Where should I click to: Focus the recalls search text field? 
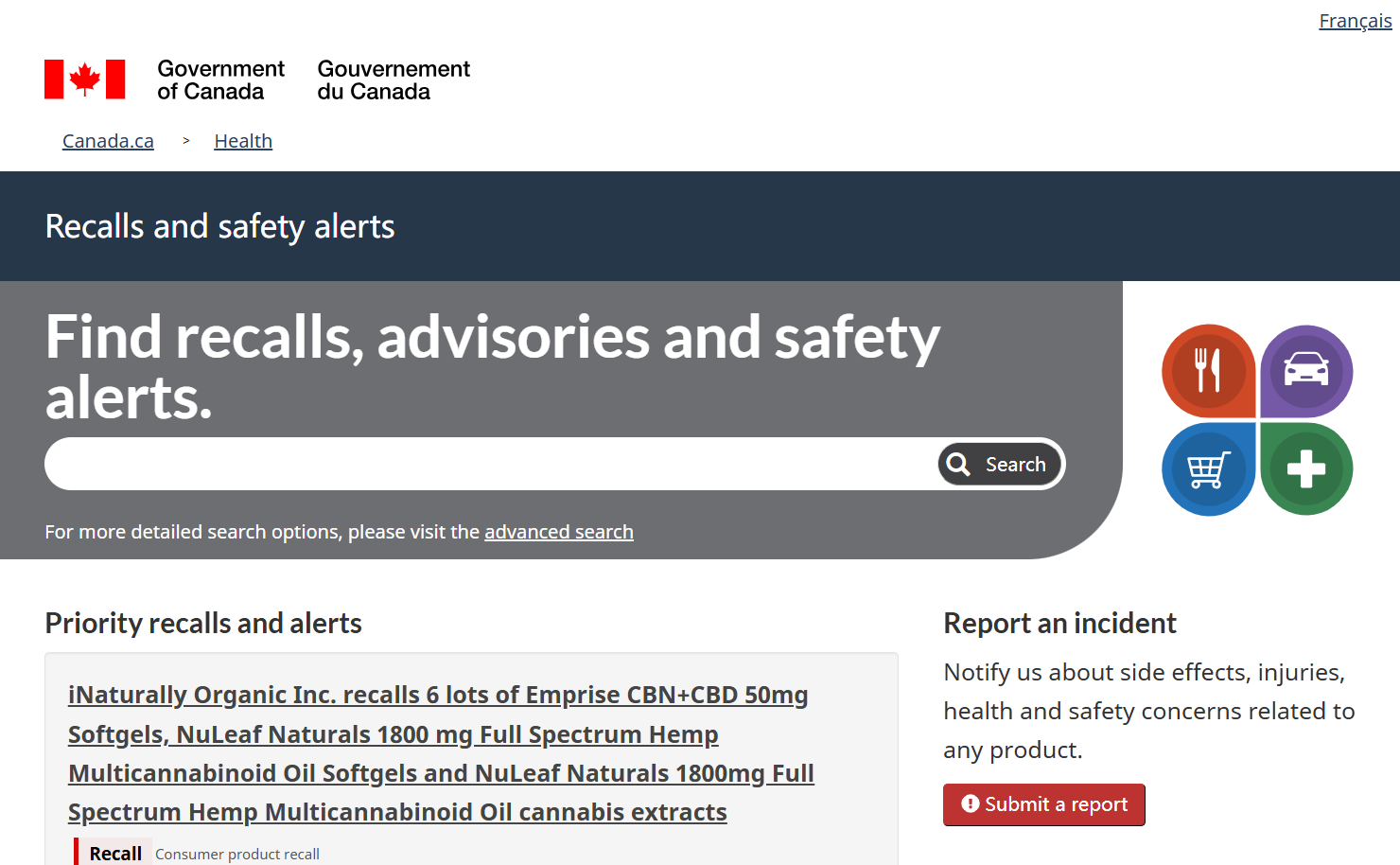[490, 464]
